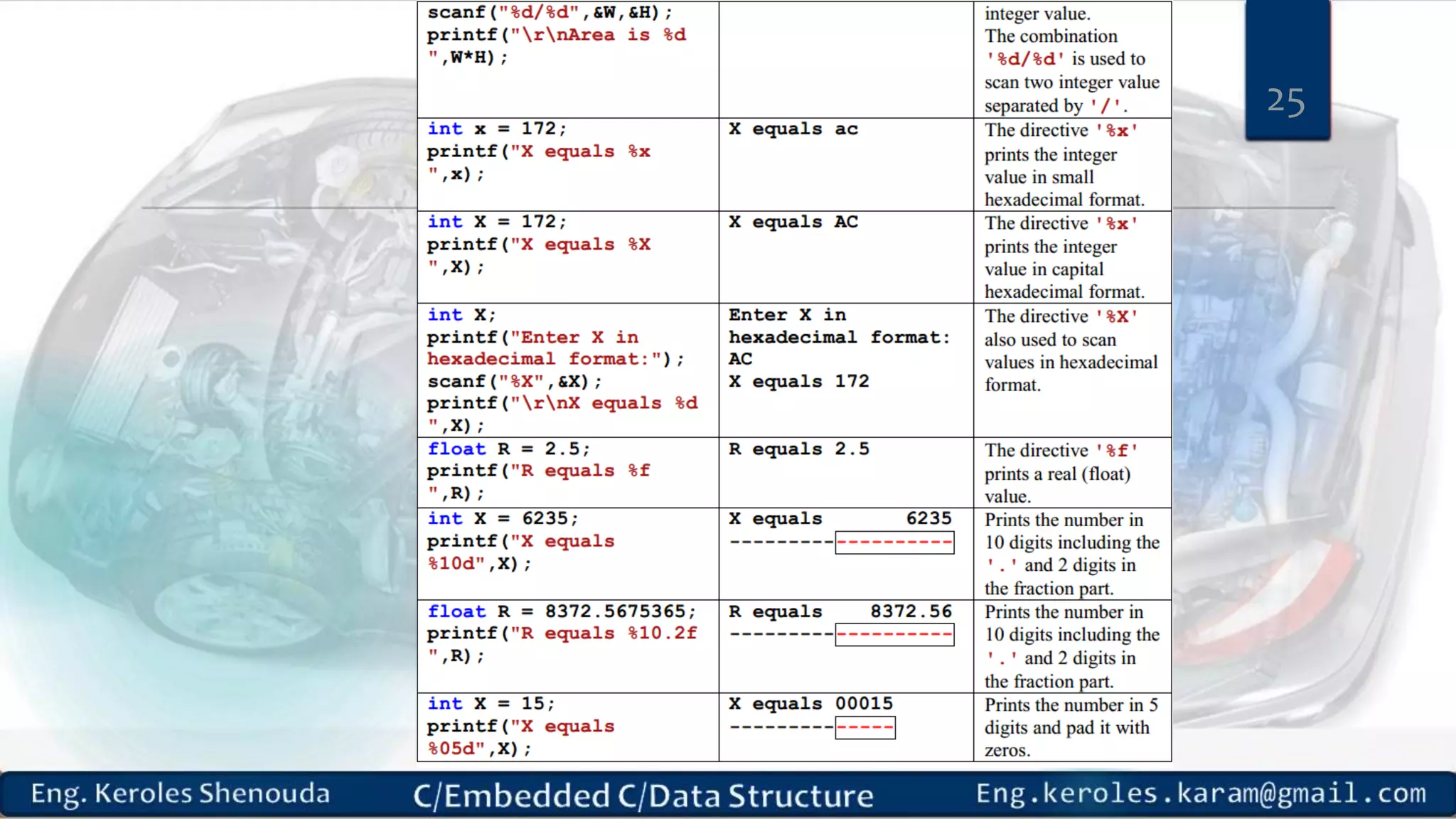1456x819 pixels.
Task: Click the slide number 25 badge
Action: click(x=1286, y=102)
